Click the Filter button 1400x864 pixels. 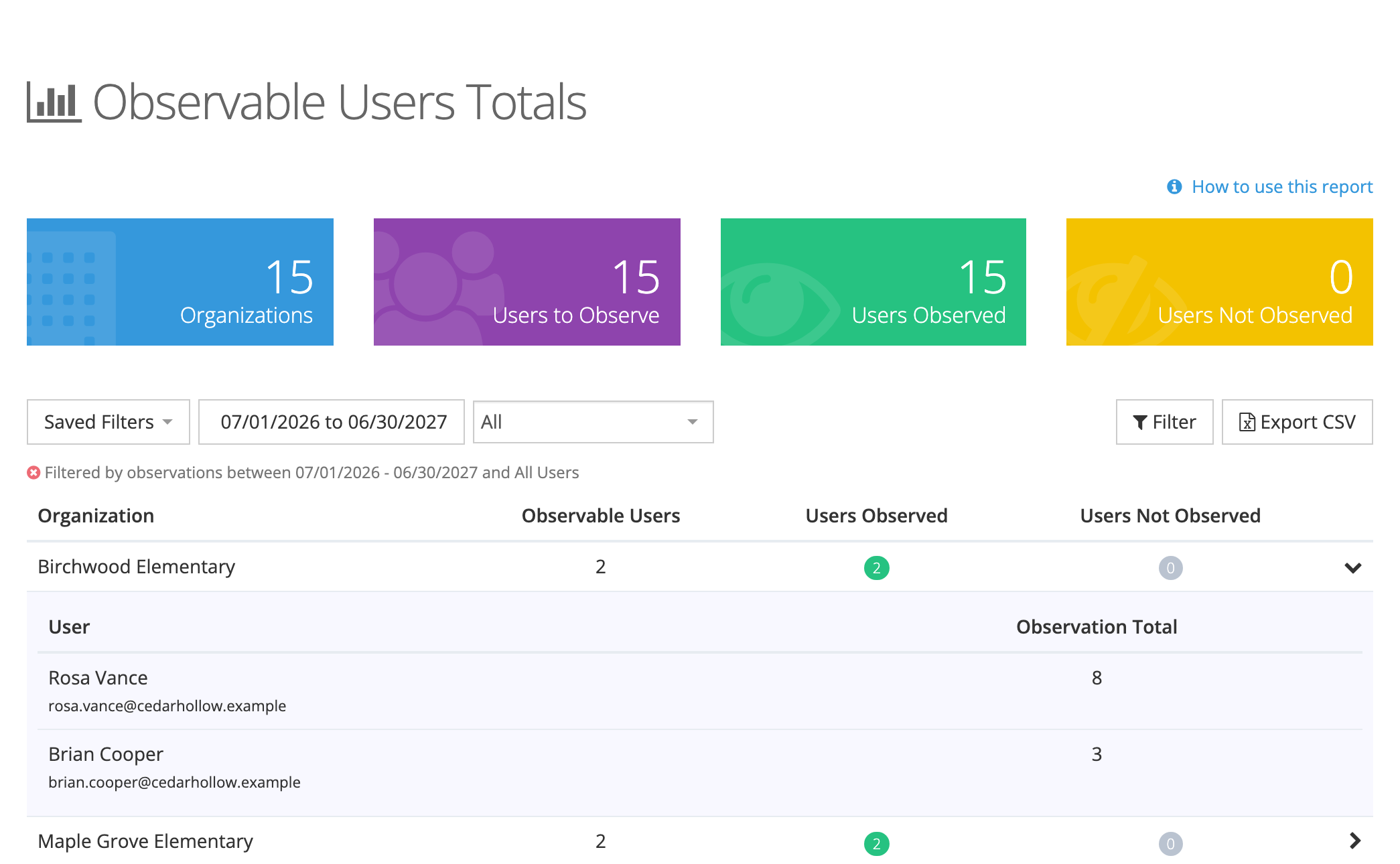(x=1164, y=422)
